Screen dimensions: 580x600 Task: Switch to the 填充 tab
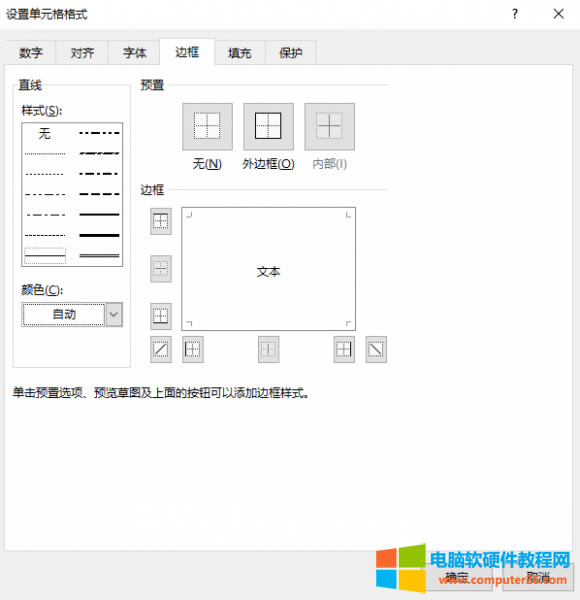(x=239, y=52)
